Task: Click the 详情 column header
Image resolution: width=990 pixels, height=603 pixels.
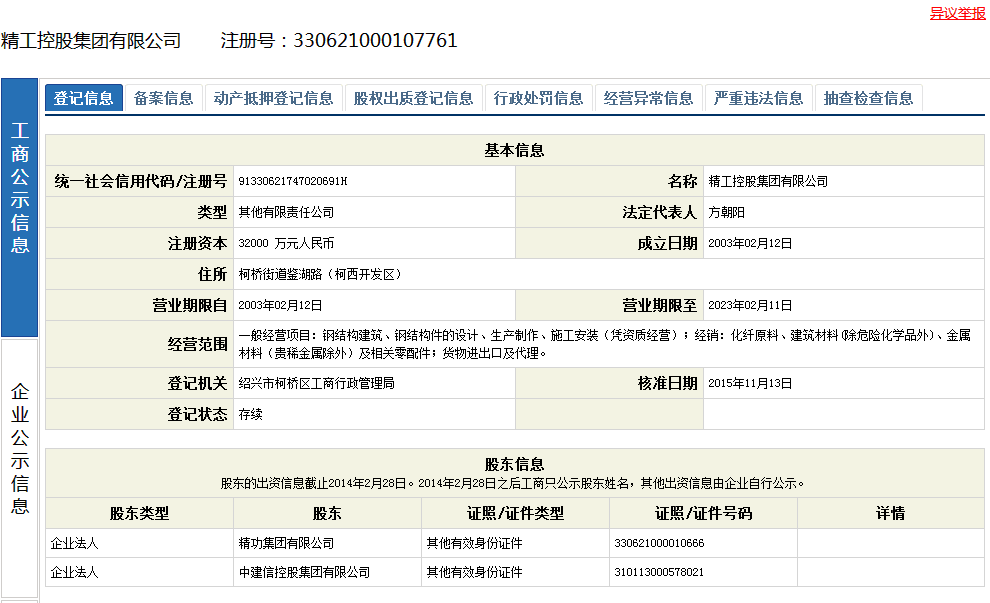Action: (x=890, y=514)
